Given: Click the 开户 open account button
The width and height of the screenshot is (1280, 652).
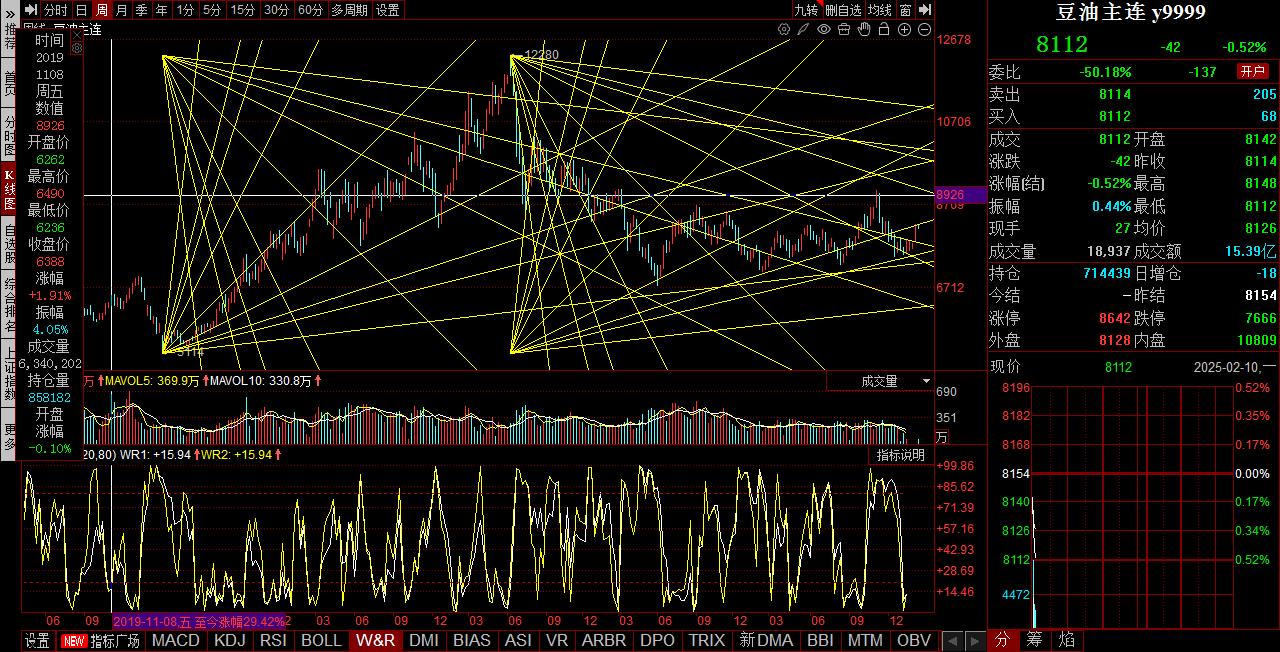Looking at the screenshot, I should (x=1253, y=71).
